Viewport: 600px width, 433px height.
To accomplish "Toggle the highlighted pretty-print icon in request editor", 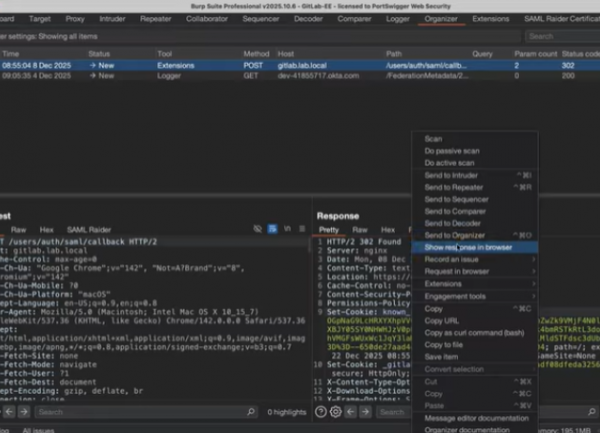I will (x=272, y=229).
